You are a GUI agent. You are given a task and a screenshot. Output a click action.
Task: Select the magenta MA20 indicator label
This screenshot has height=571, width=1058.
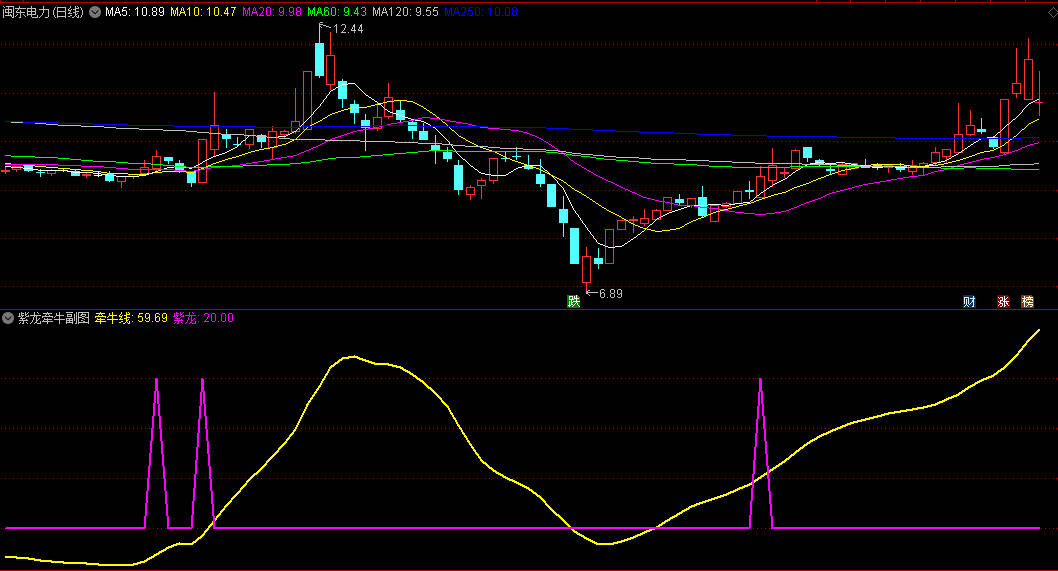[271, 12]
